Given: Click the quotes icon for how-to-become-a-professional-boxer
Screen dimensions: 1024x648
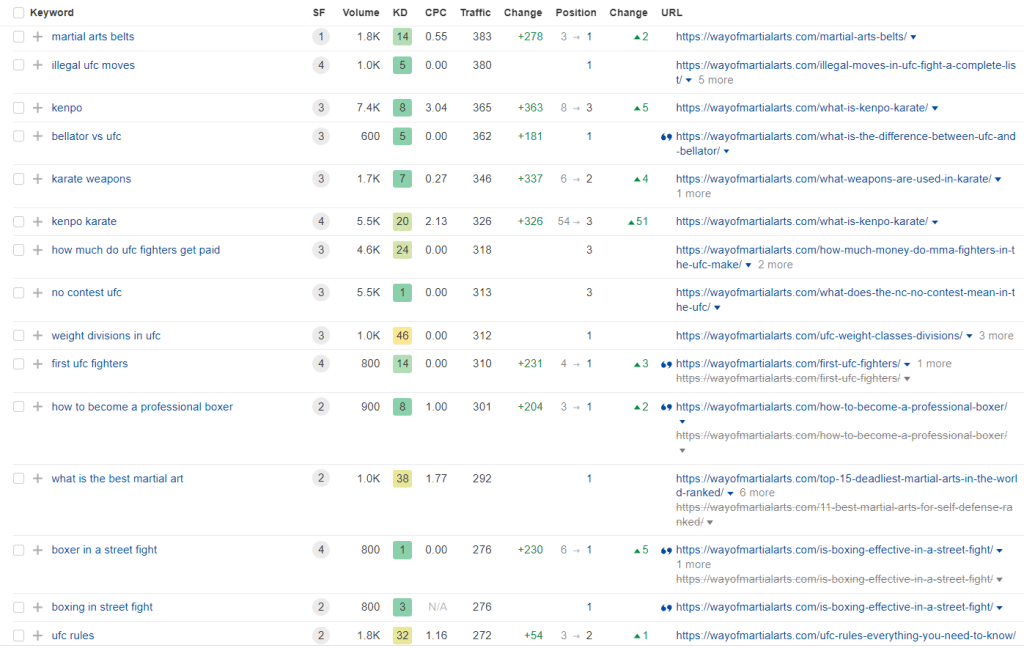Looking at the screenshot, I should point(665,406).
